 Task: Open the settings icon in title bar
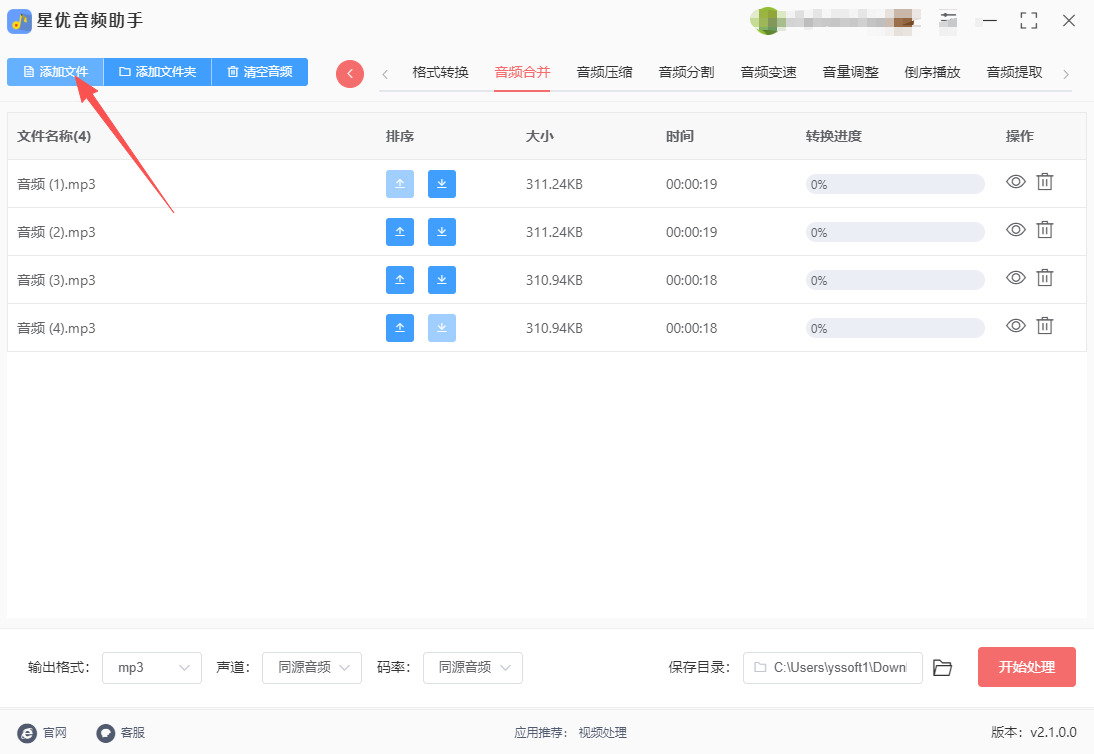948,20
